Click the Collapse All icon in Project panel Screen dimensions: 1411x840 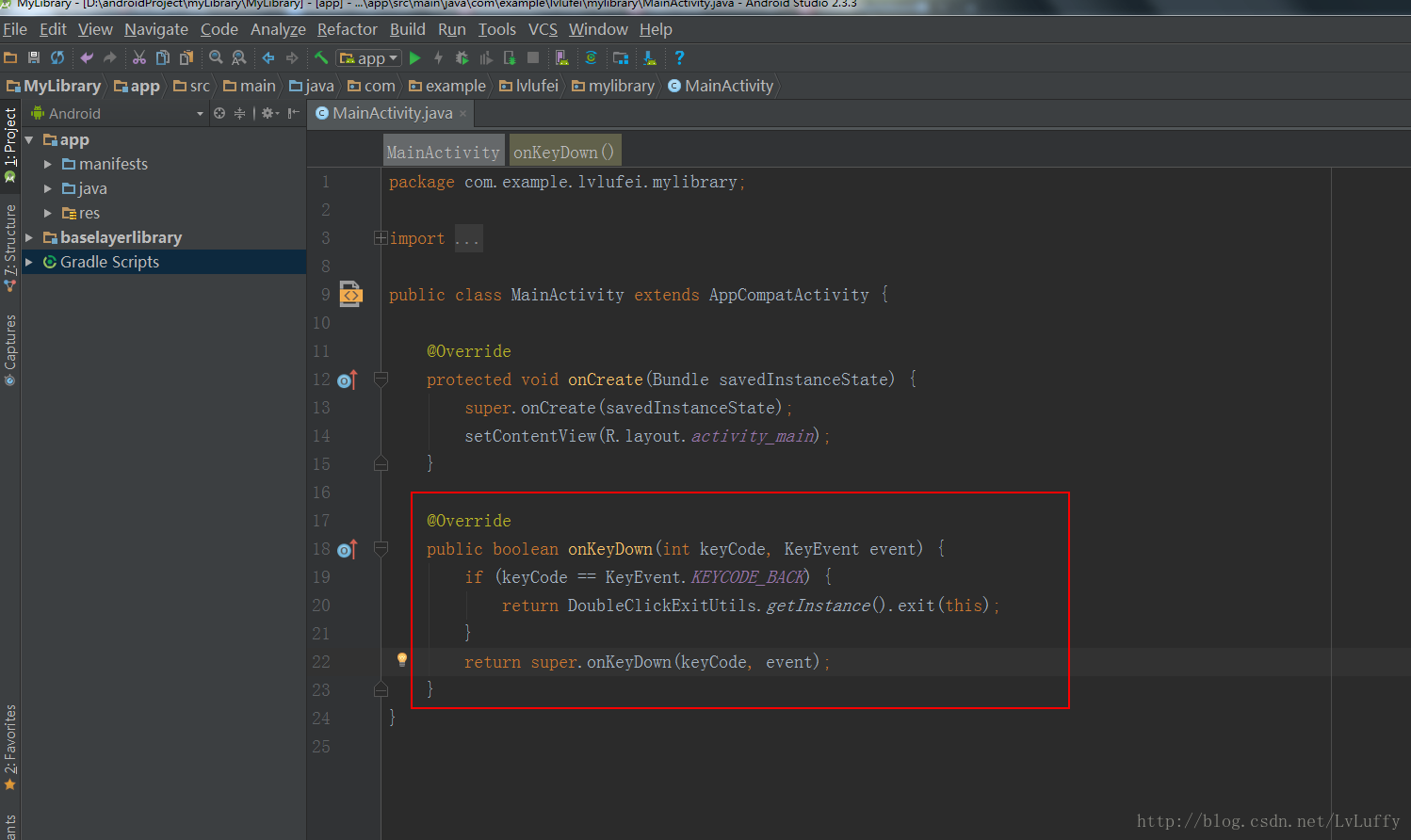pos(239,113)
